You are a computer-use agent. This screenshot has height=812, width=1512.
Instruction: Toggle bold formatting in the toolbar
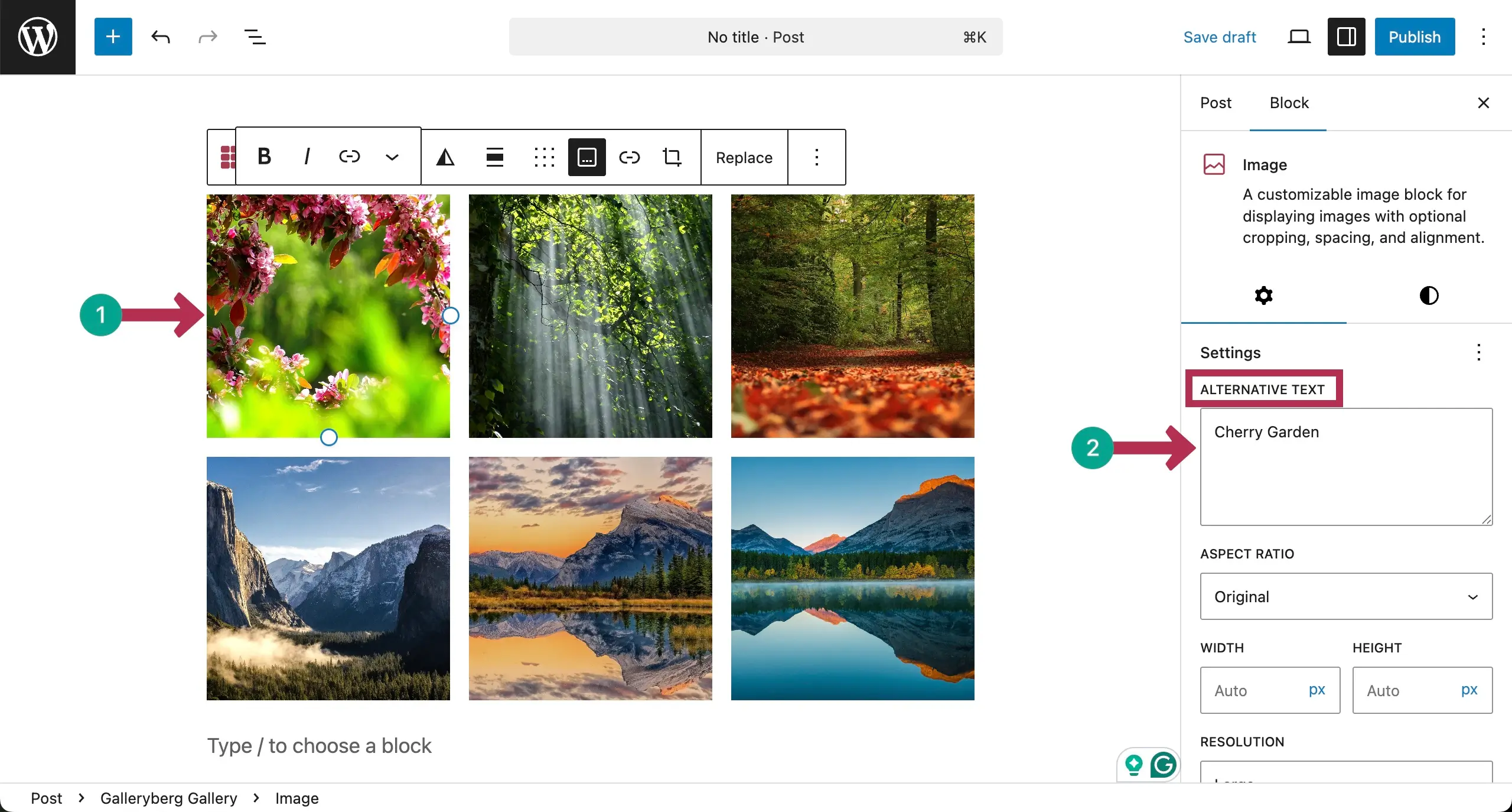(264, 157)
